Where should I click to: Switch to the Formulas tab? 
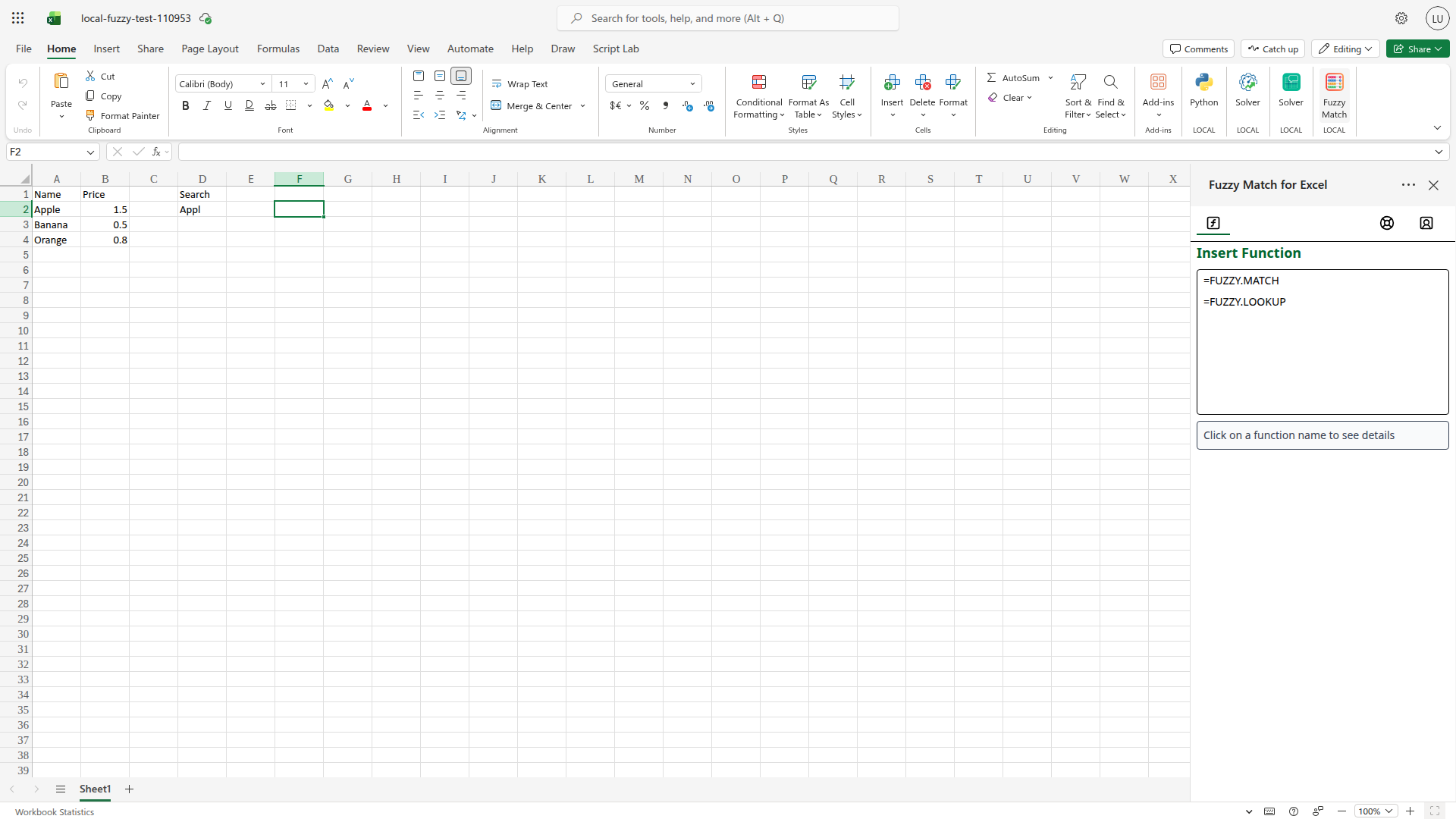click(x=278, y=49)
